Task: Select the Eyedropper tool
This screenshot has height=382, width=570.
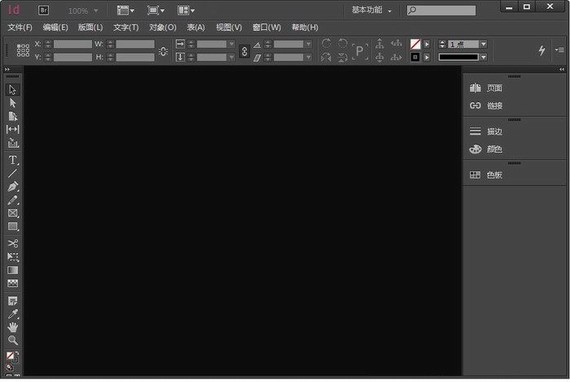Action: point(12,314)
